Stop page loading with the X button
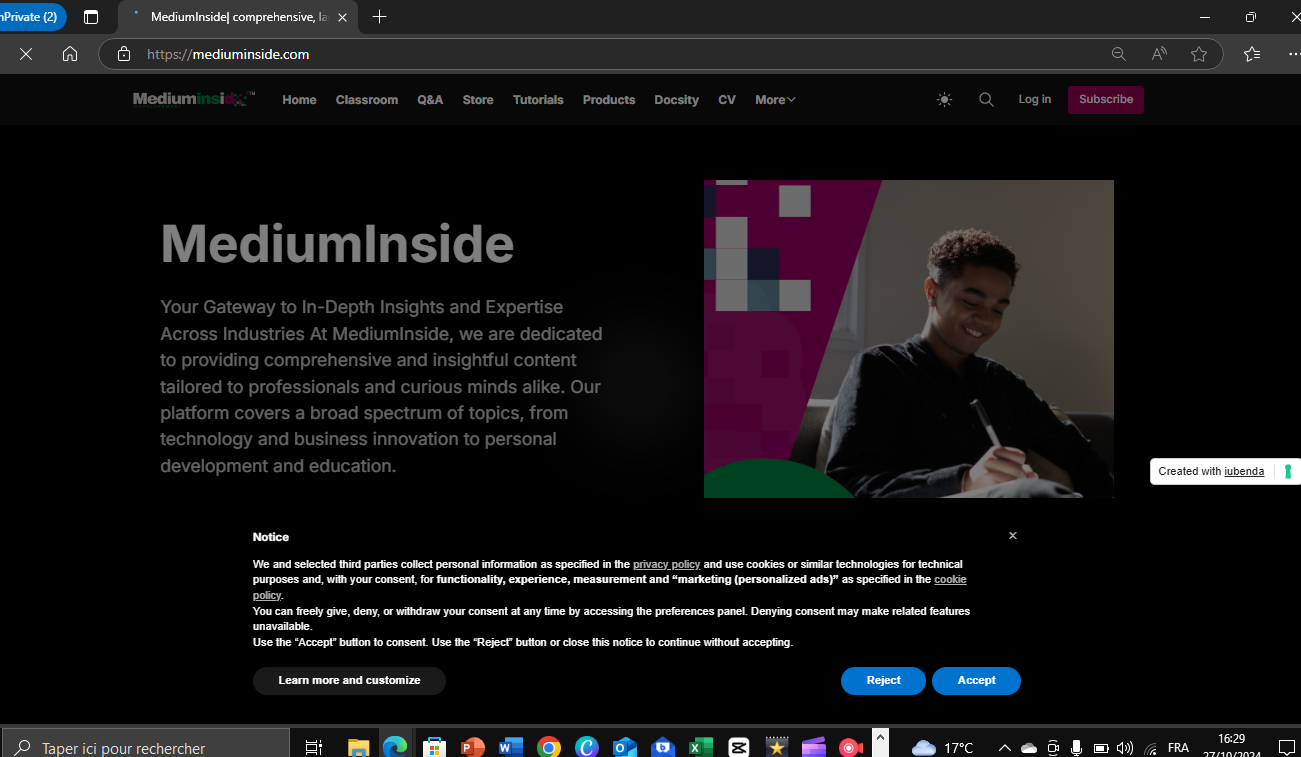The image size is (1301, 757). 26,54
